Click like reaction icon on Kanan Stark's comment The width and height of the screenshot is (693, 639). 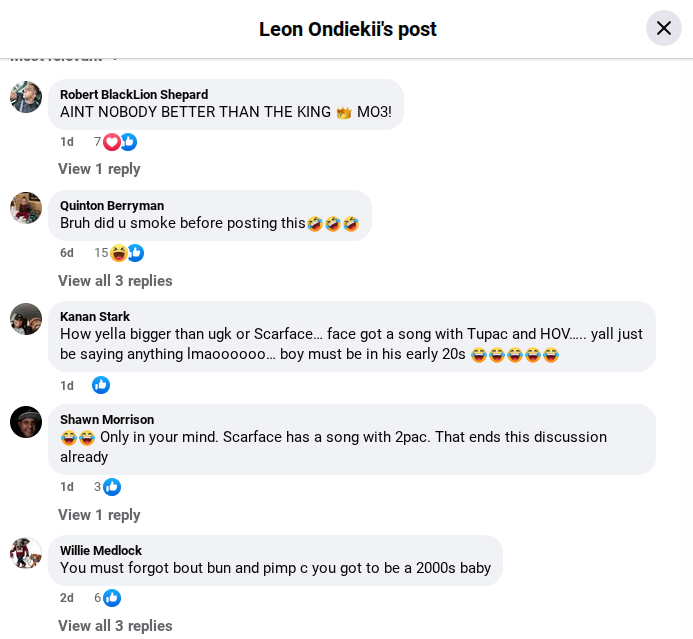[101, 385]
